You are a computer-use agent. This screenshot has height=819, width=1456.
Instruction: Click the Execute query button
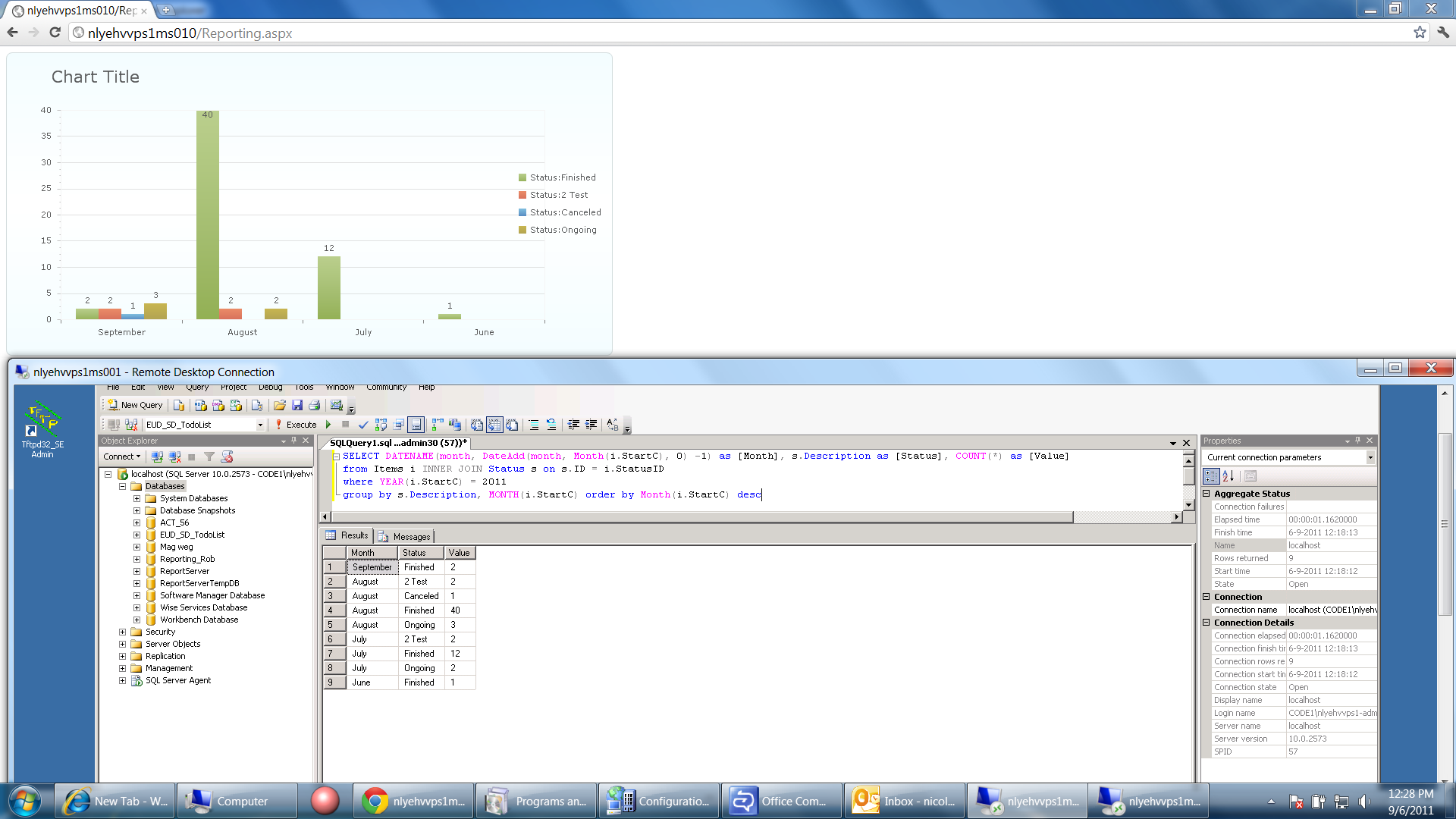(296, 425)
